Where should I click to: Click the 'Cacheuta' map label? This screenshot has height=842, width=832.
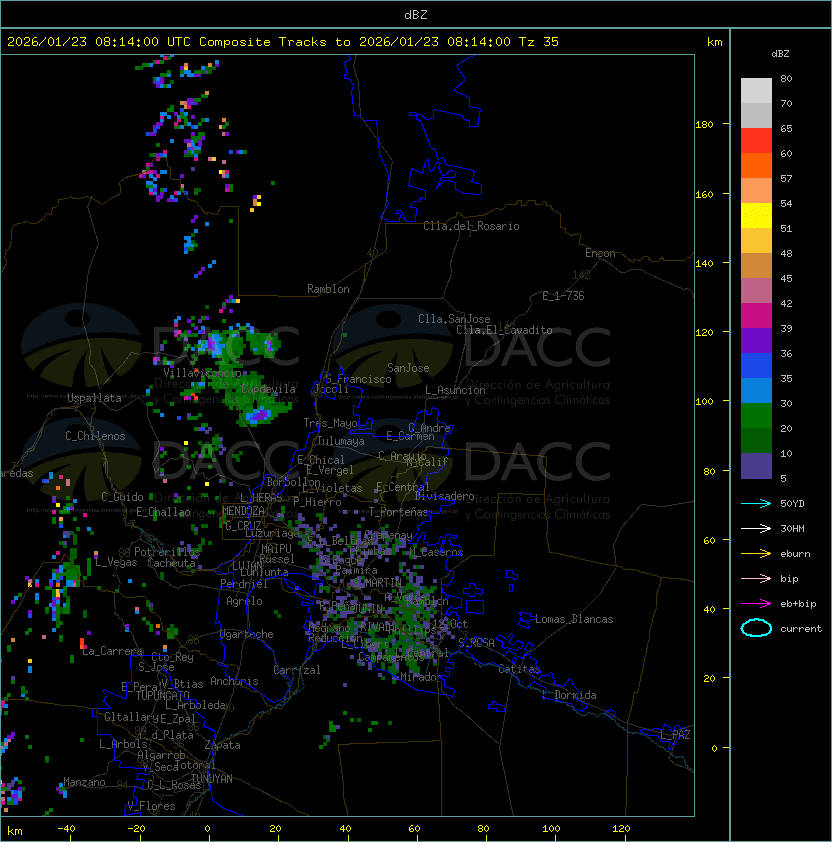(x=171, y=563)
